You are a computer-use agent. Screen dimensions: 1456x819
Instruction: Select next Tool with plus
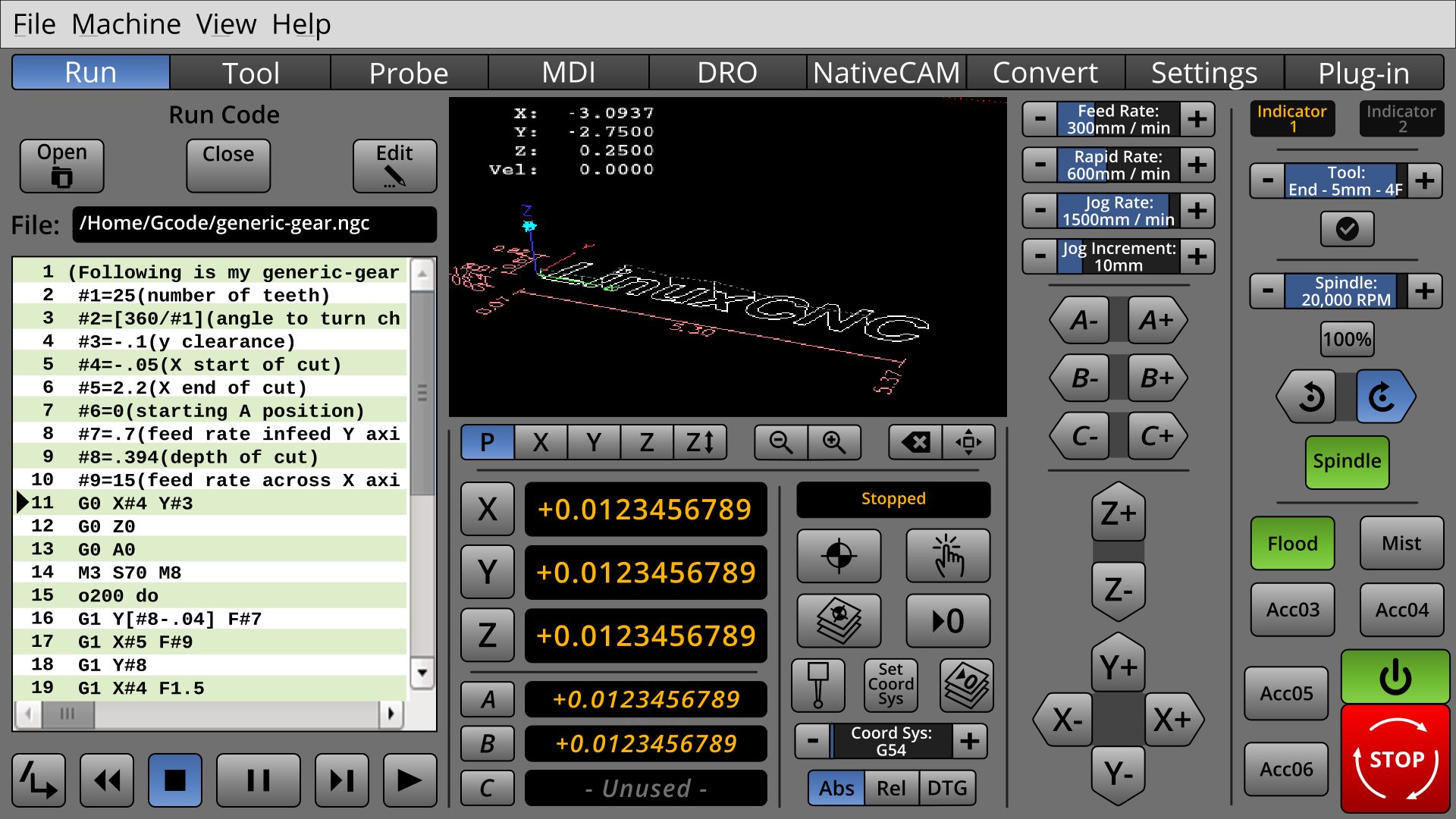[x=1425, y=180]
